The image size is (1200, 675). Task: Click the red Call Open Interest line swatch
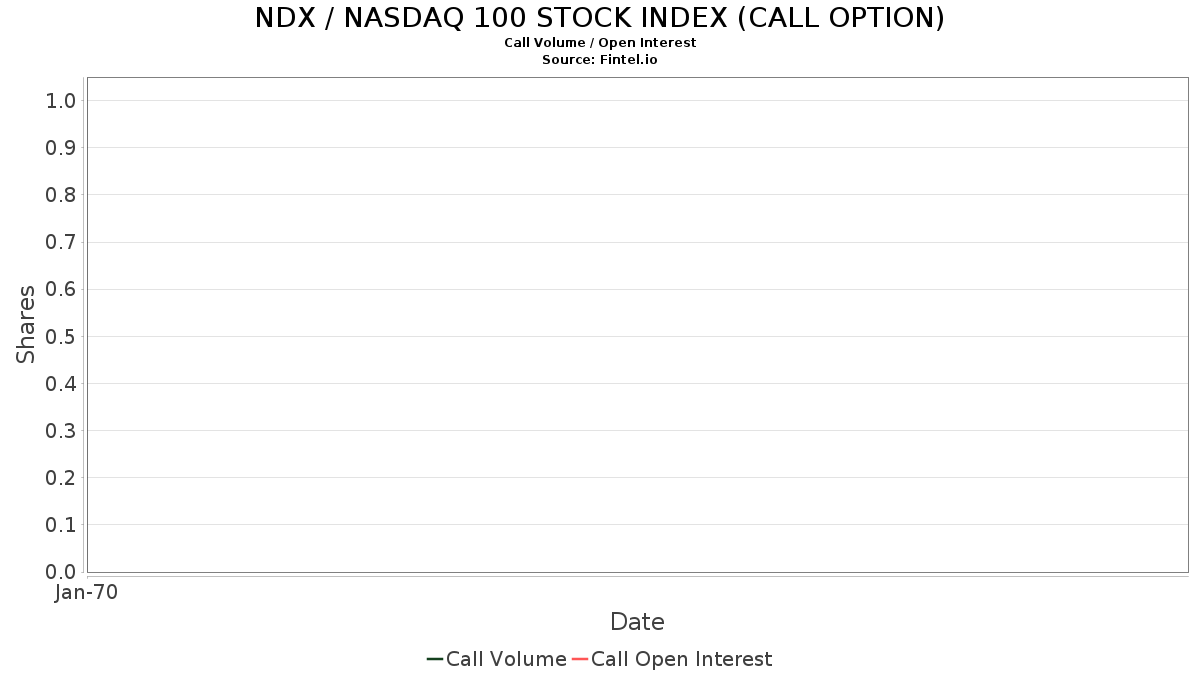[580, 659]
